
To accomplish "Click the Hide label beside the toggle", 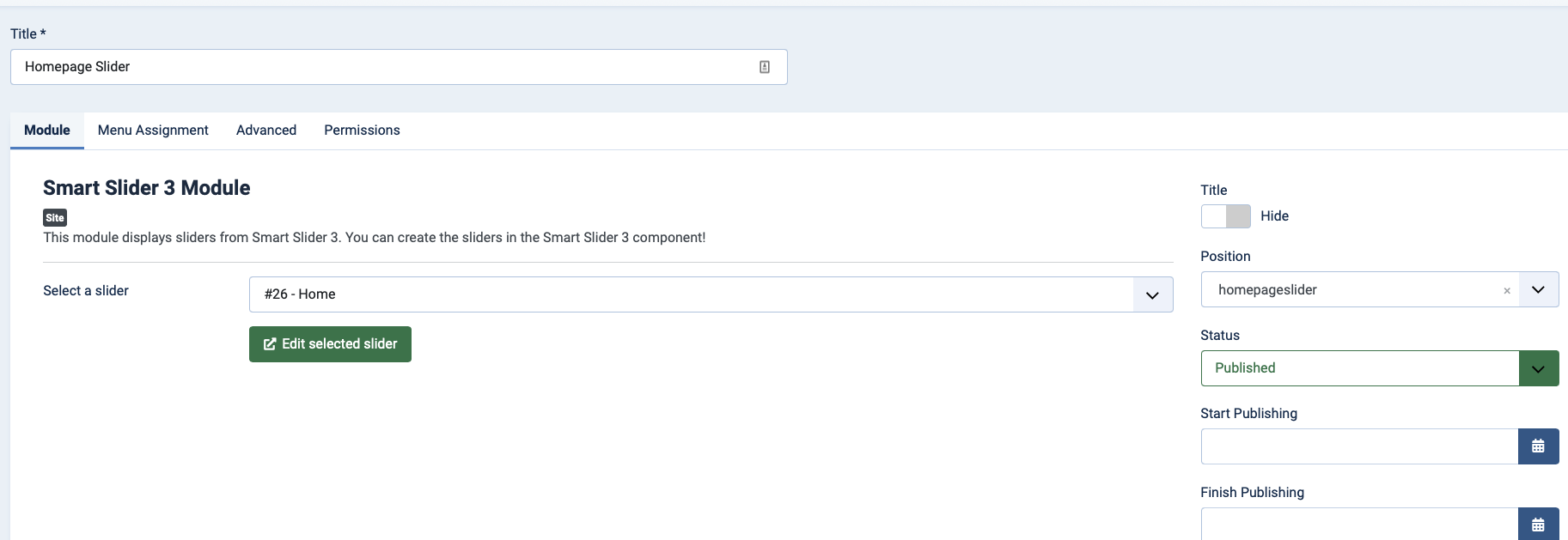I will point(1274,216).
